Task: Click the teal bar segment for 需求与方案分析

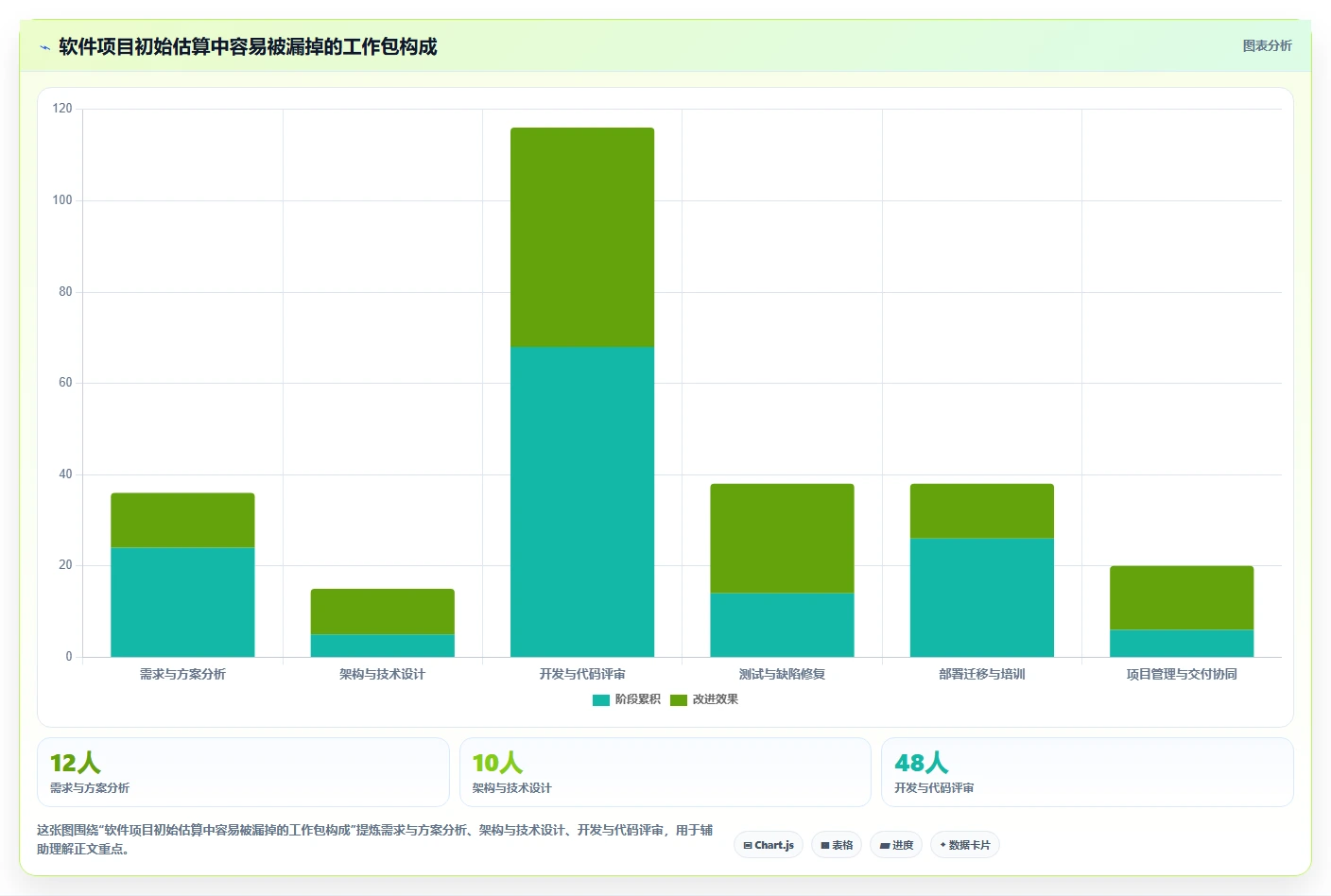Action: [182, 602]
